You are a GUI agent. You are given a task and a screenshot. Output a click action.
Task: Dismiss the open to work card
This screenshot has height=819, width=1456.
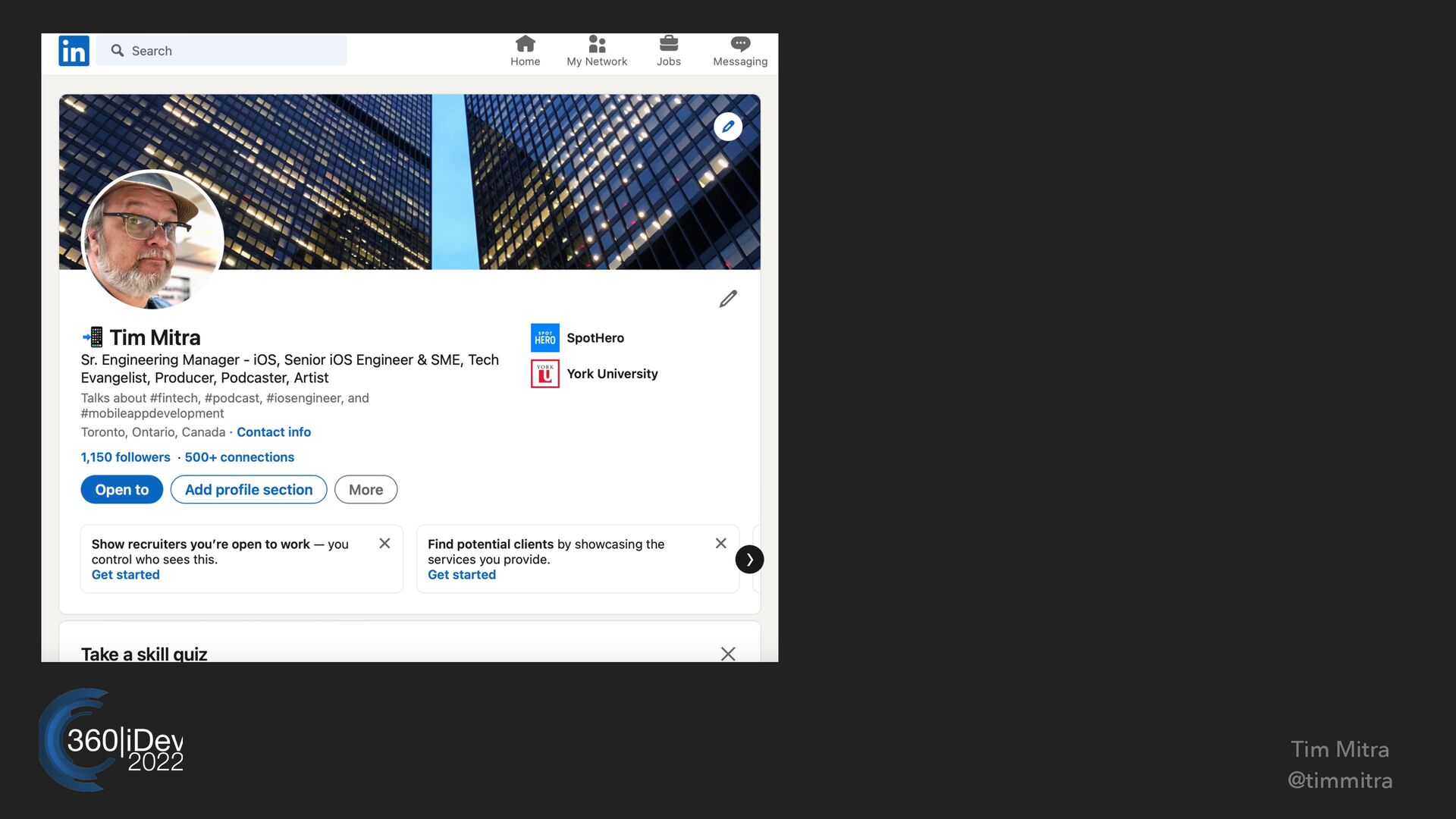[384, 543]
